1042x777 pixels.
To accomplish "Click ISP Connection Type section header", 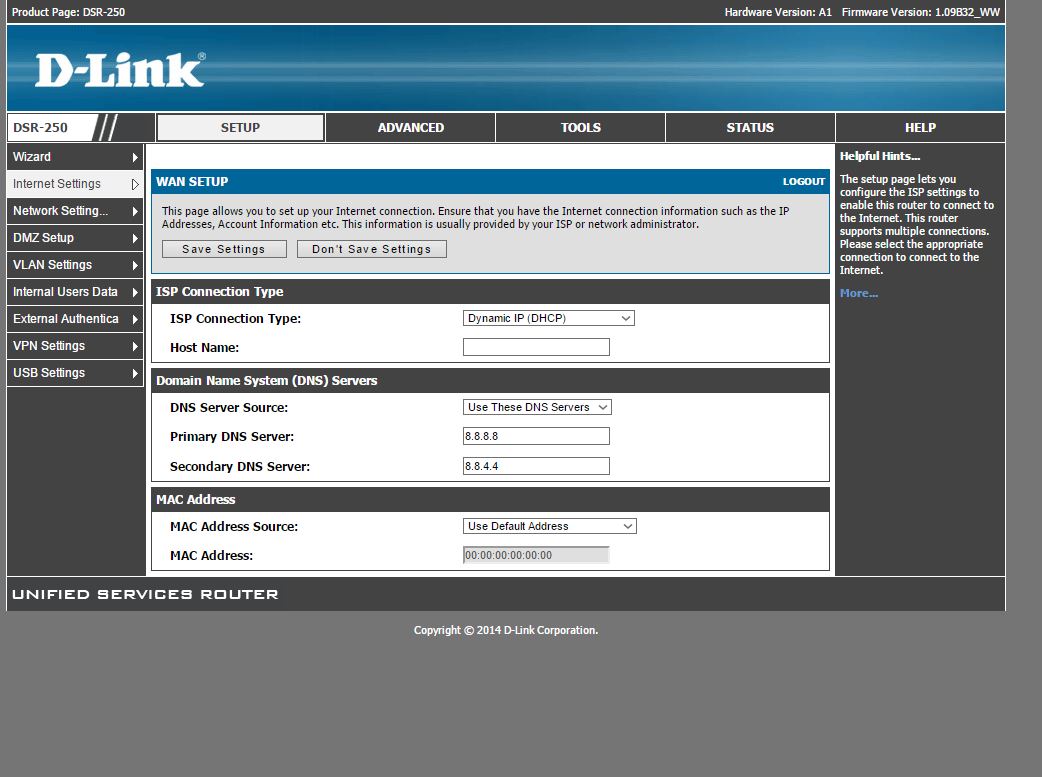I will [x=490, y=292].
